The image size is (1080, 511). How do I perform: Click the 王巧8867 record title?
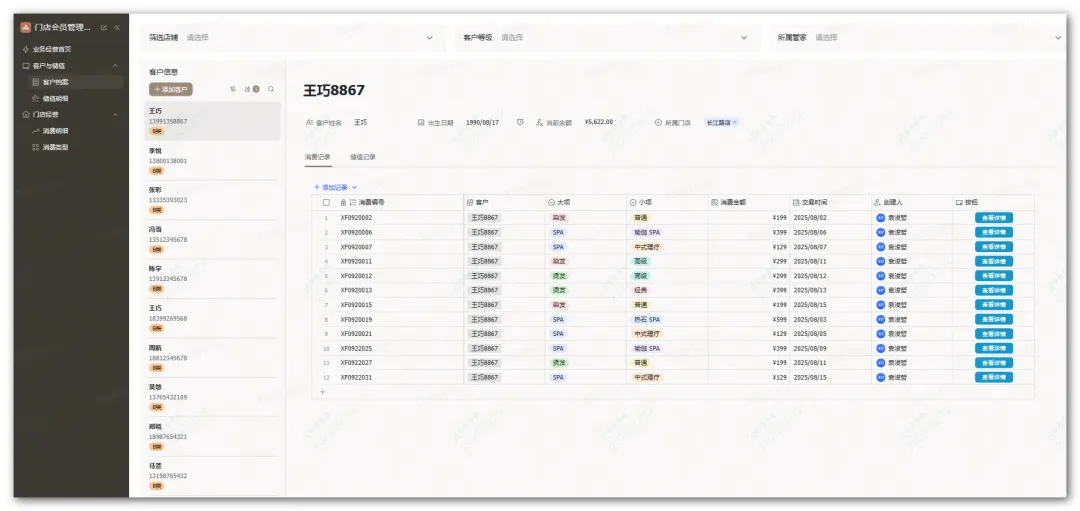[334, 90]
